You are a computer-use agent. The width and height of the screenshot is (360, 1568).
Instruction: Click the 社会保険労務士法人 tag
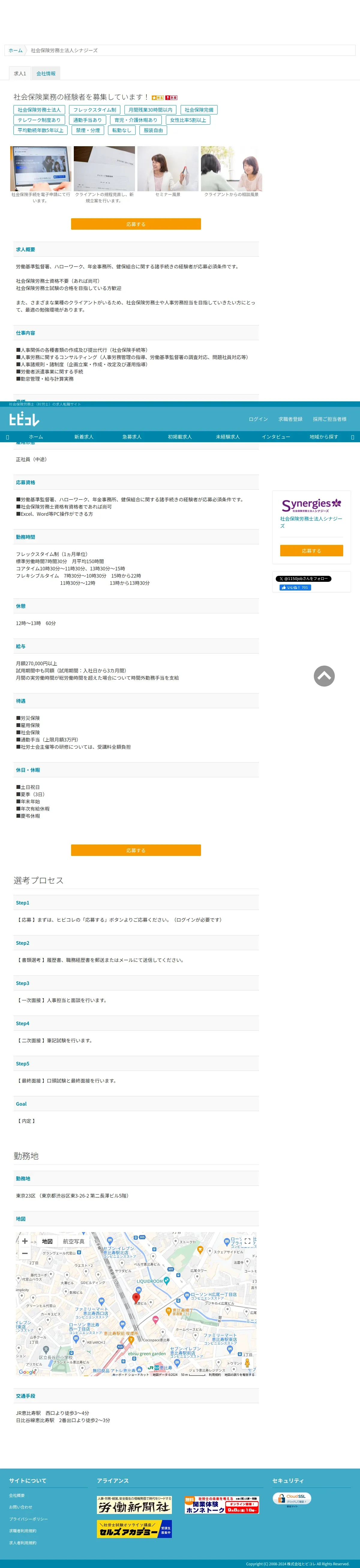click(39, 110)
